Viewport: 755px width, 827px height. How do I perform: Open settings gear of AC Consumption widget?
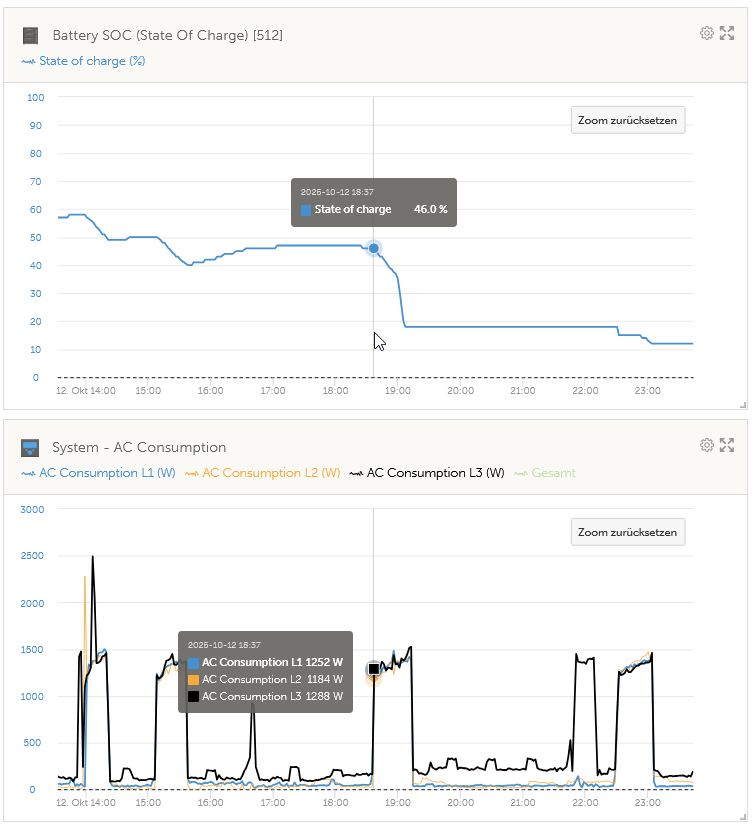click(707, 445)
